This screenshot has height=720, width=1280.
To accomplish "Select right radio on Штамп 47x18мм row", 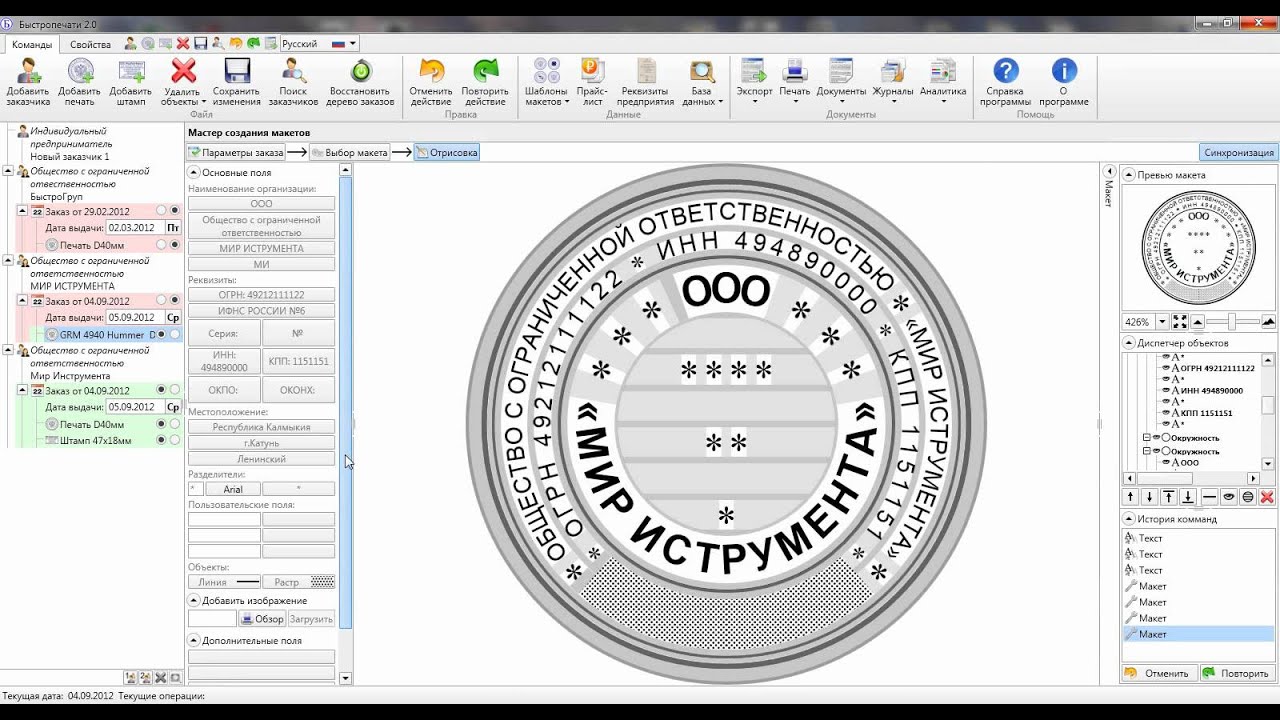I will tap(174, 440).
